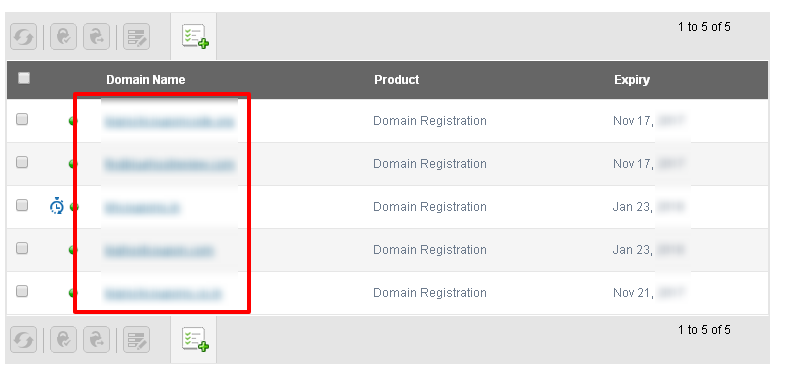The height and width of the screenshot is (368, 794).
Task: Open the first blurred domain name link
Action: 169,121
